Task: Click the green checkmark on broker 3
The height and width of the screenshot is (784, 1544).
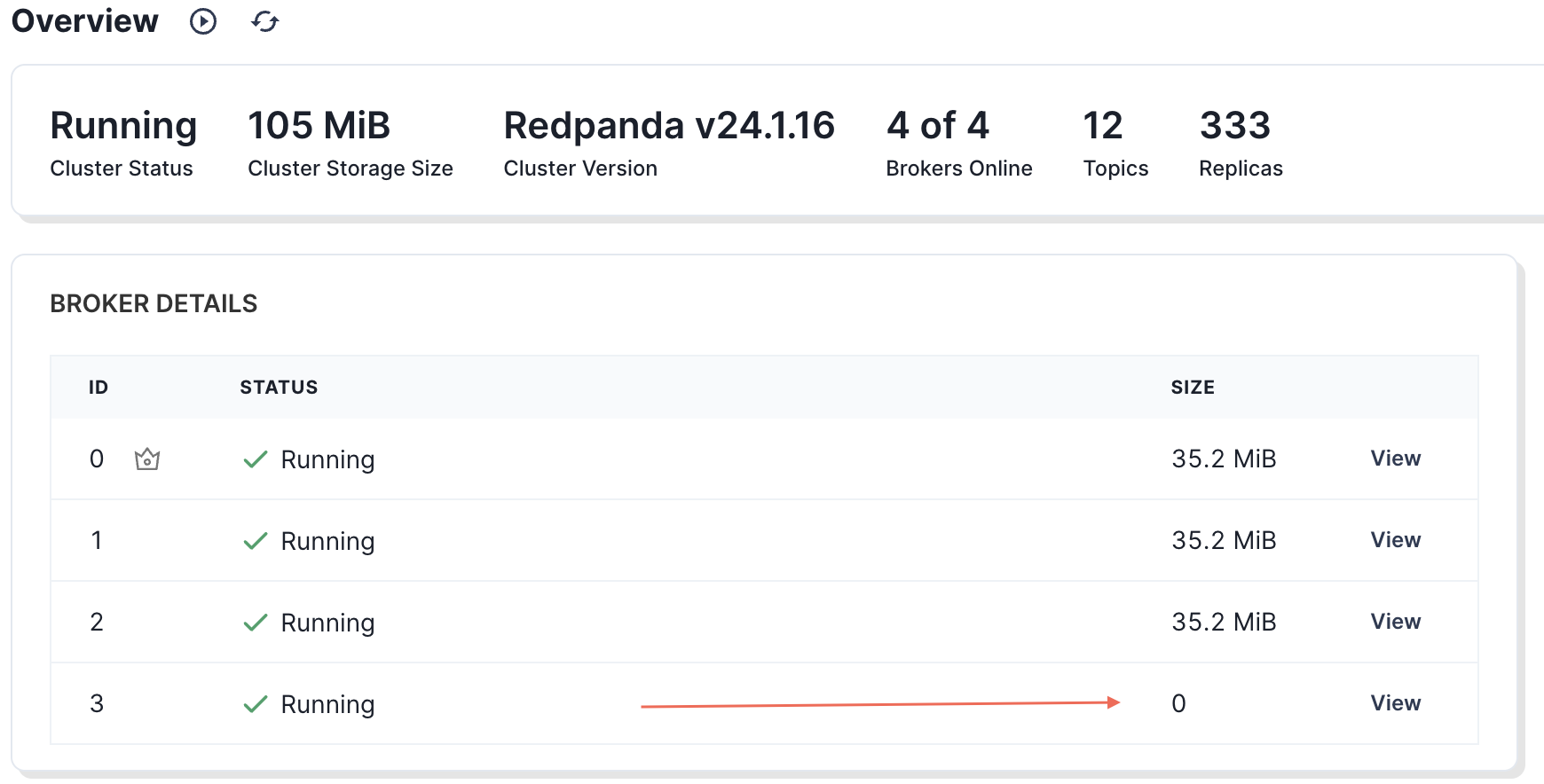Action: point(256,704)
